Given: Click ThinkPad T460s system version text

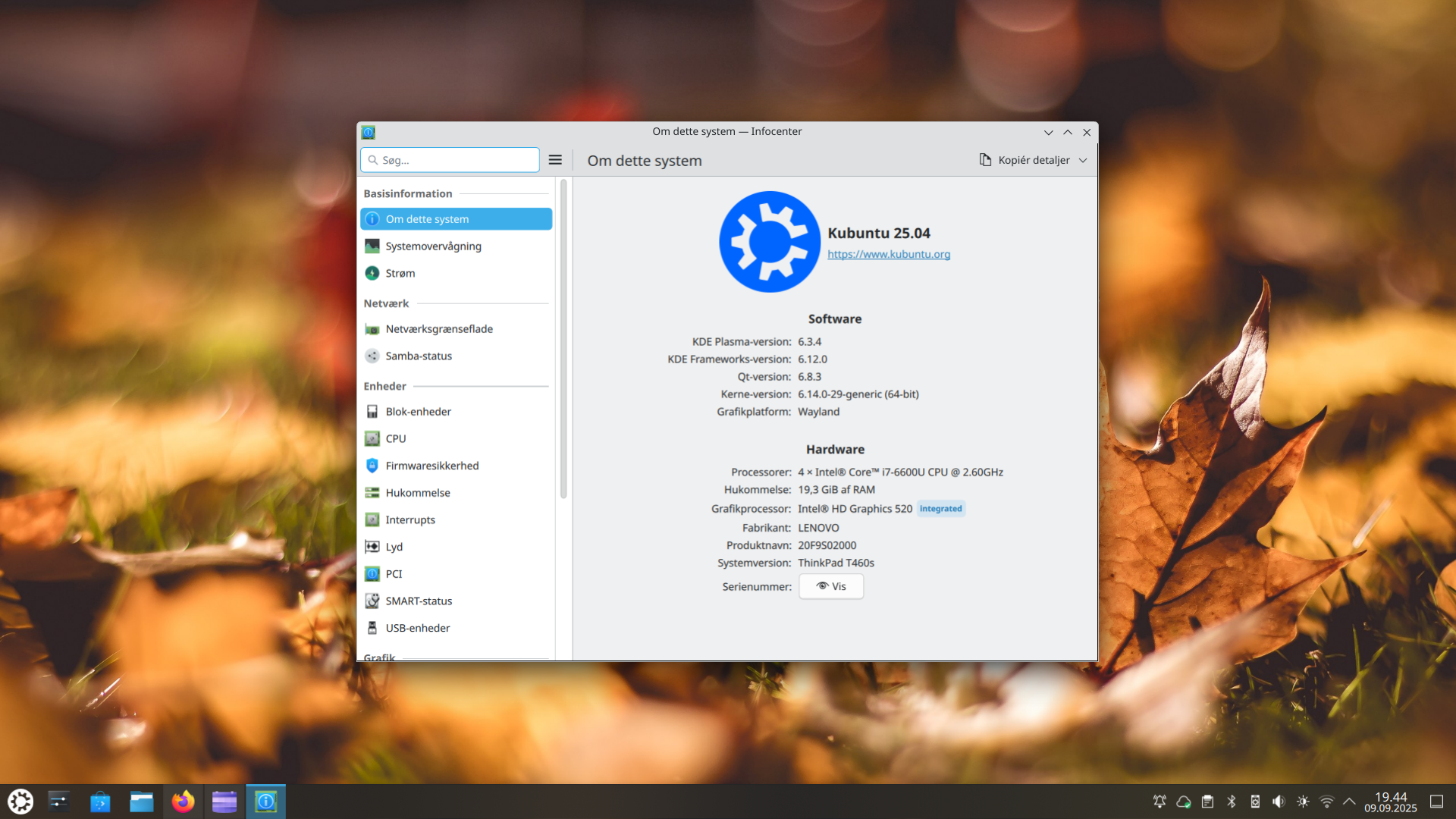Looking at the screenshot, I should pyautogui.click(x=836, y=563).
